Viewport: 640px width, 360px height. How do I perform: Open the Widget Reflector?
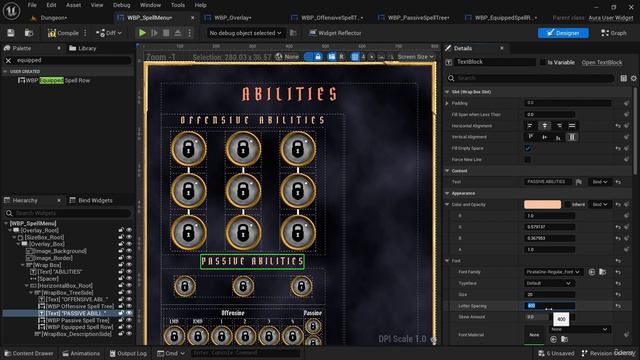(335, 33)
